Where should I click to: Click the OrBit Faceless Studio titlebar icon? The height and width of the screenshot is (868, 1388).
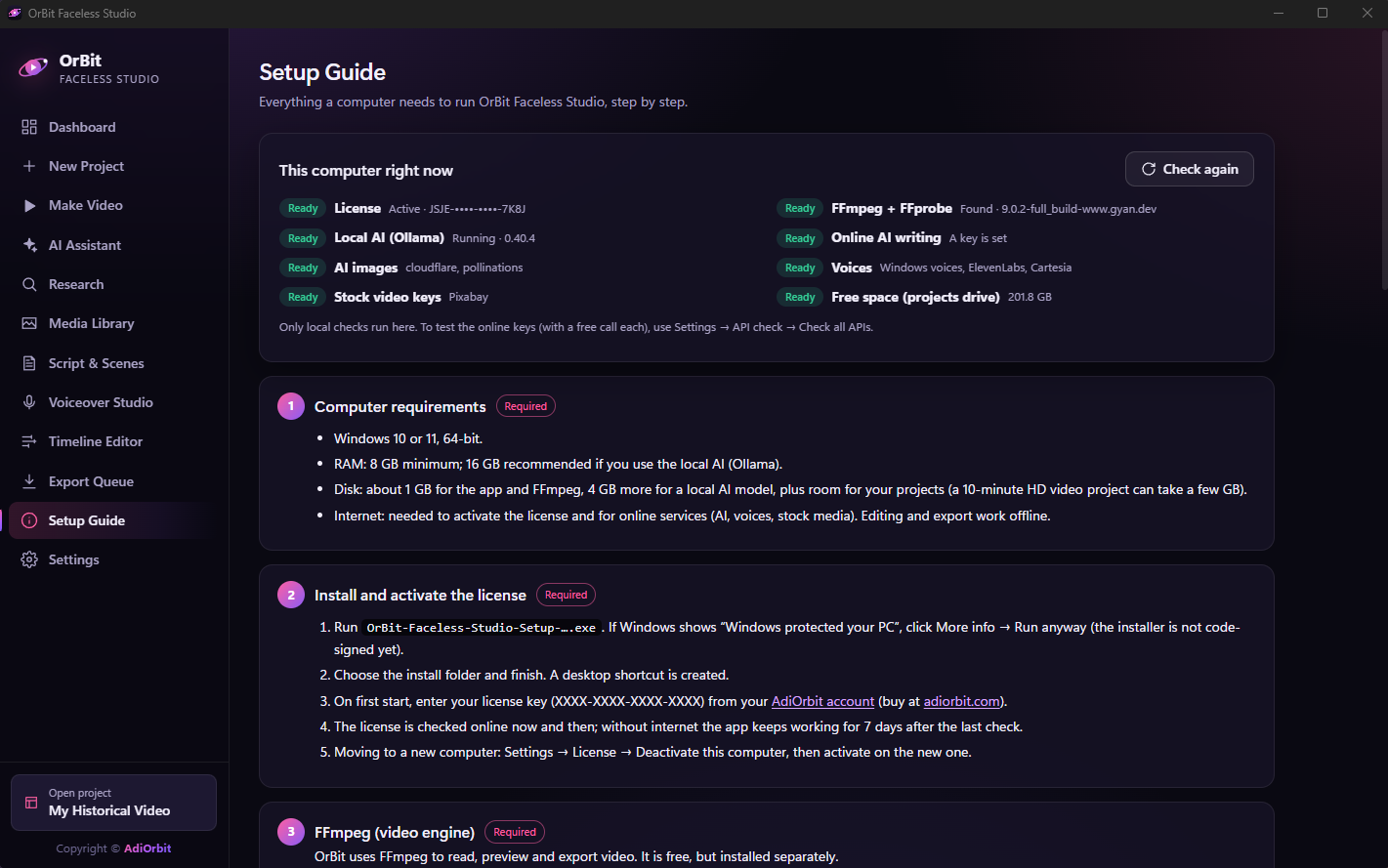[15, 13]
